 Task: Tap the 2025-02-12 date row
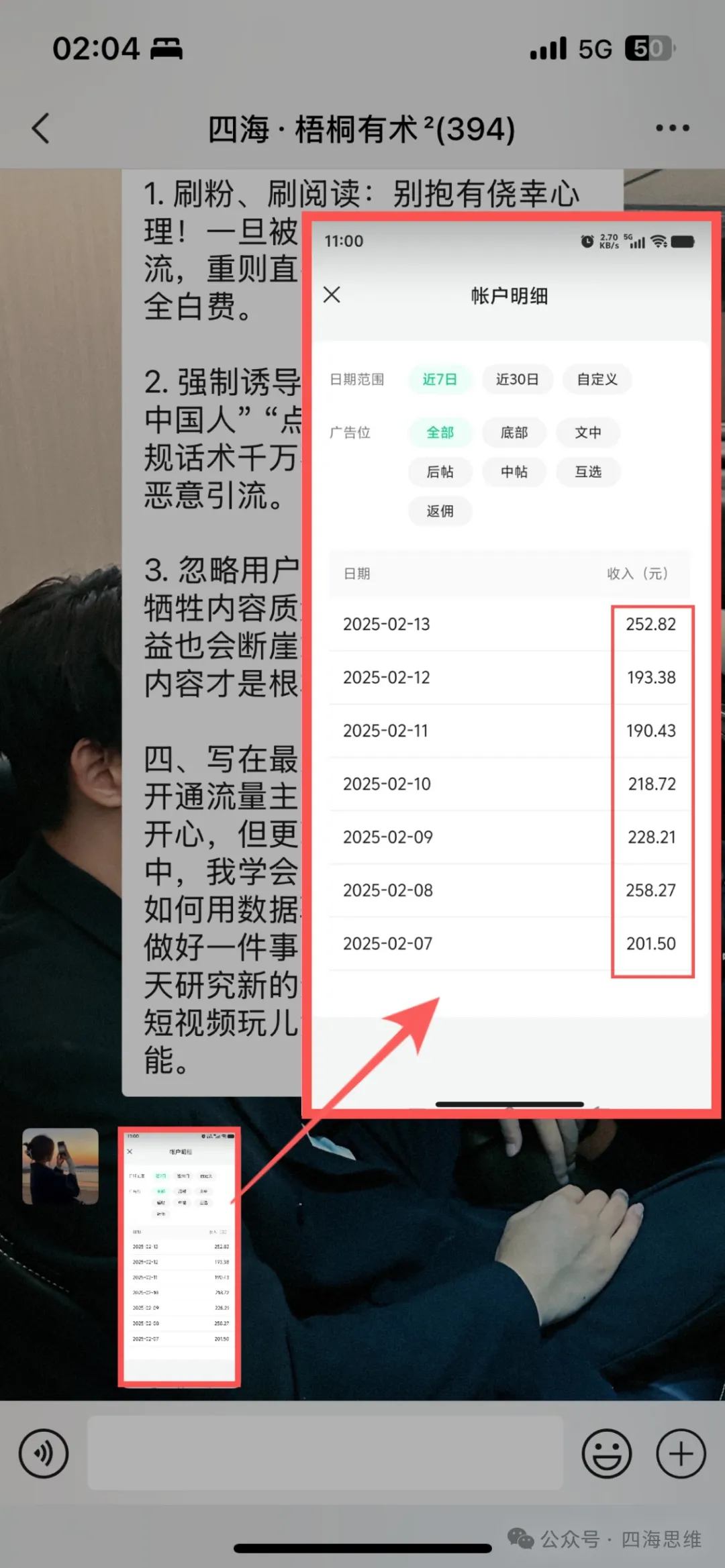tap(510, 678)
